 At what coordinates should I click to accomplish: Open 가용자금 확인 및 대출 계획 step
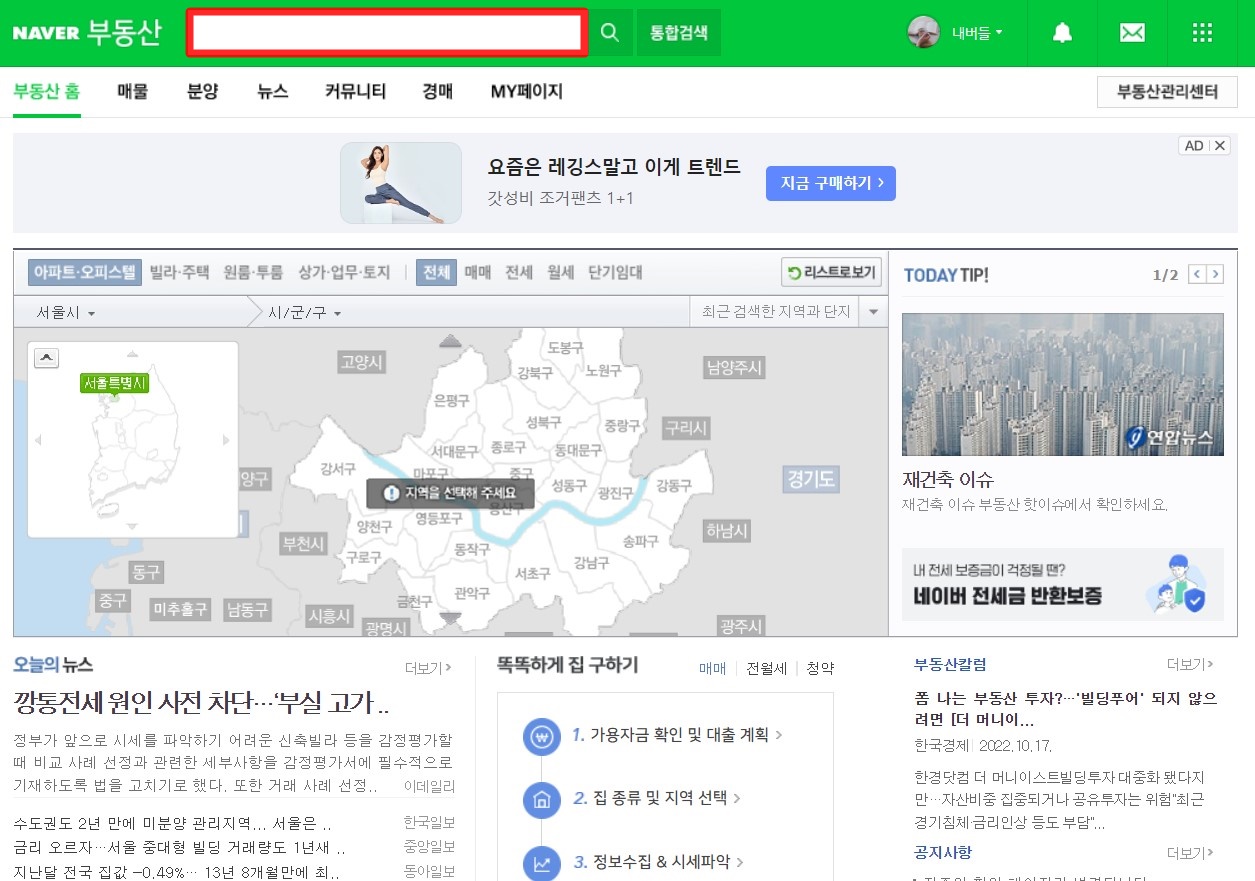pos(677,735)
